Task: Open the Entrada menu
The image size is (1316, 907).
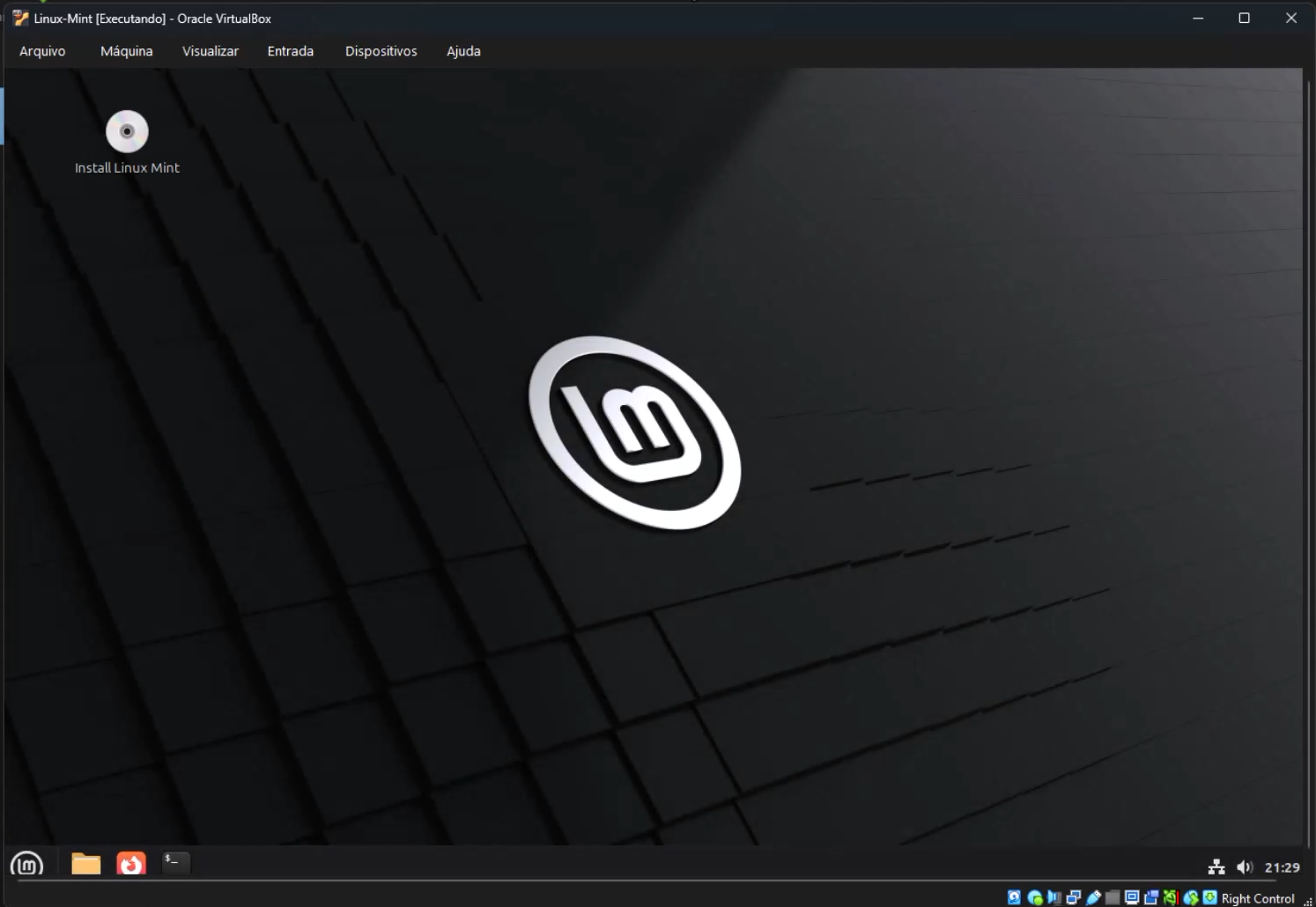Action: [x=291, y=51]
